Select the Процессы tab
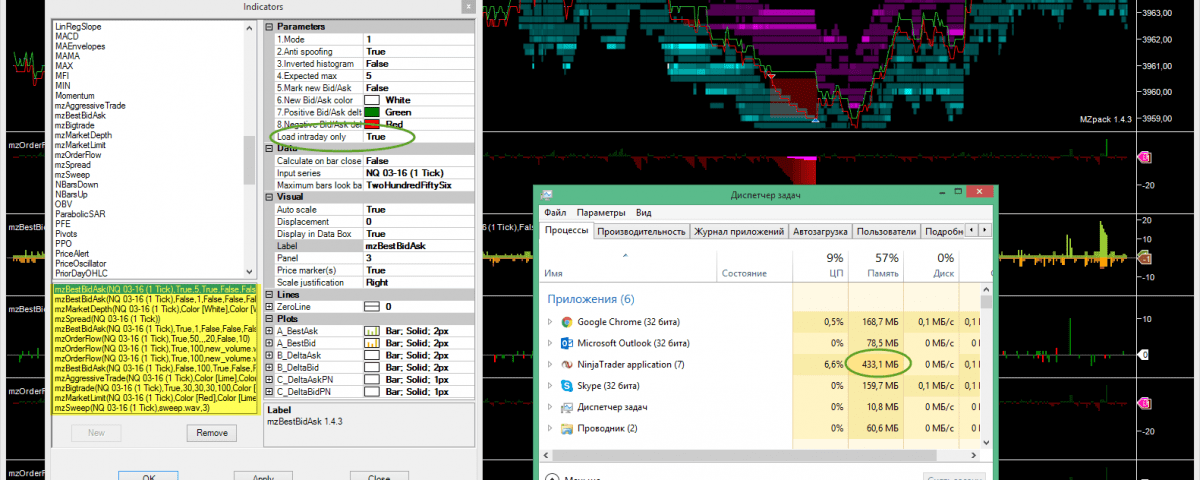The height and width of the screenshot is (480, 1200). click(x=566, y=230)
